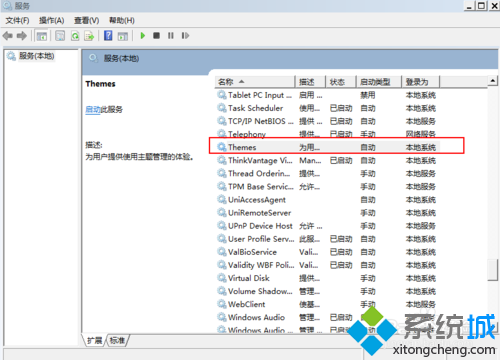Toggle the action pane toolbar icon
This screenshot has width=500, height=360.
tap(123, 36)
